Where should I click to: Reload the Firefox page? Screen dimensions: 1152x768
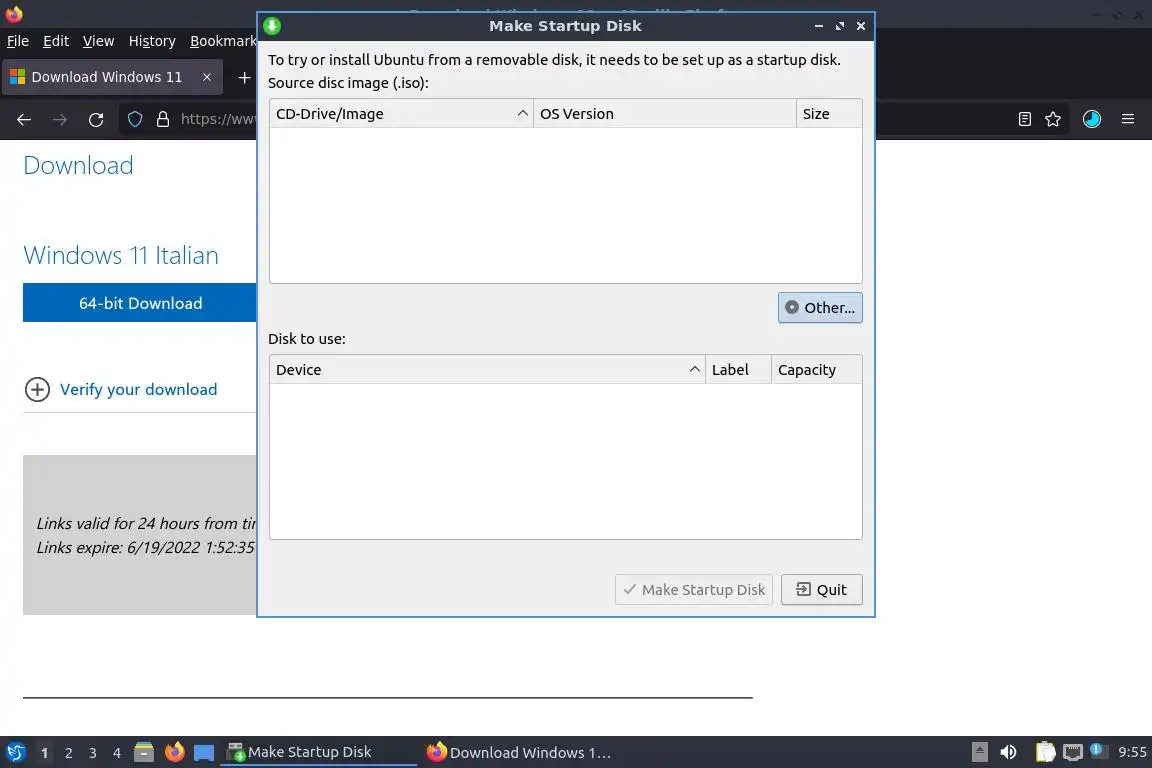96,119
